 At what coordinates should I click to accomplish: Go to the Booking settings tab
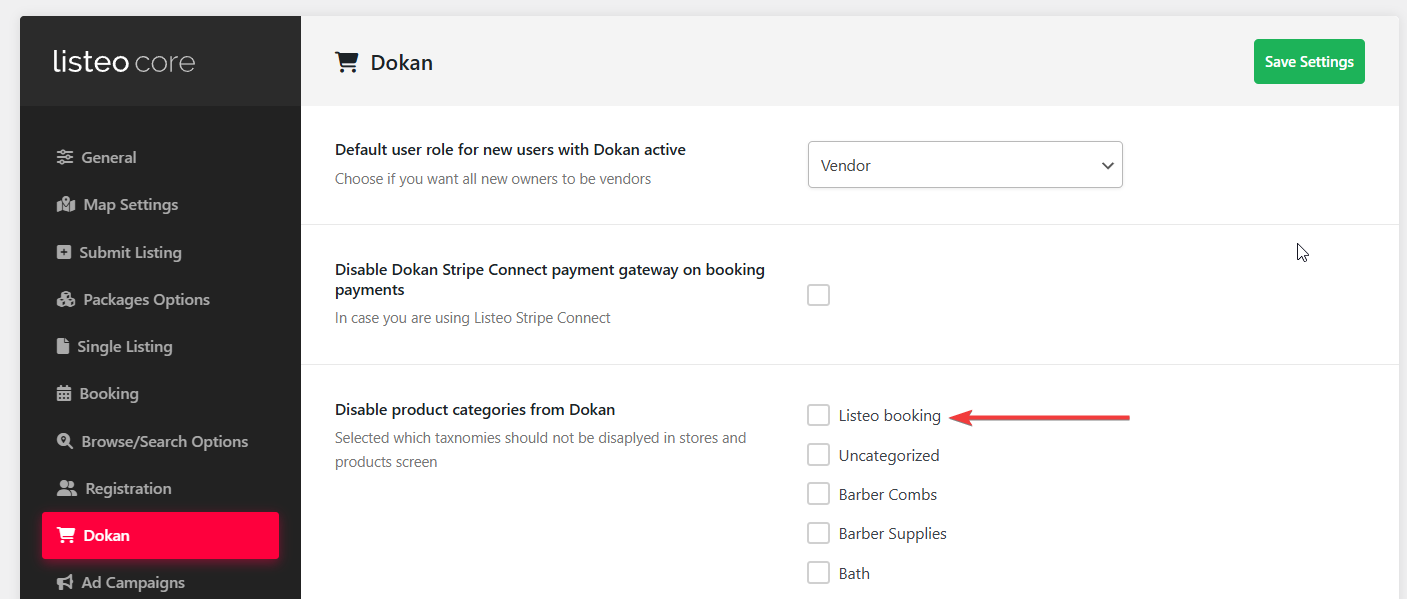point(108,394)
